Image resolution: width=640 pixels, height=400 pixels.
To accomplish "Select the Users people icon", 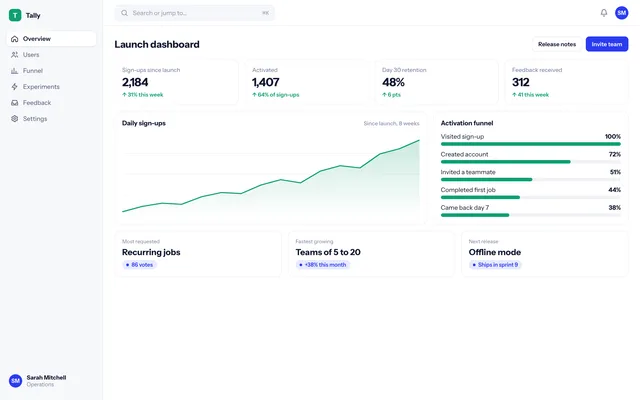I will [x=15, y=55].
